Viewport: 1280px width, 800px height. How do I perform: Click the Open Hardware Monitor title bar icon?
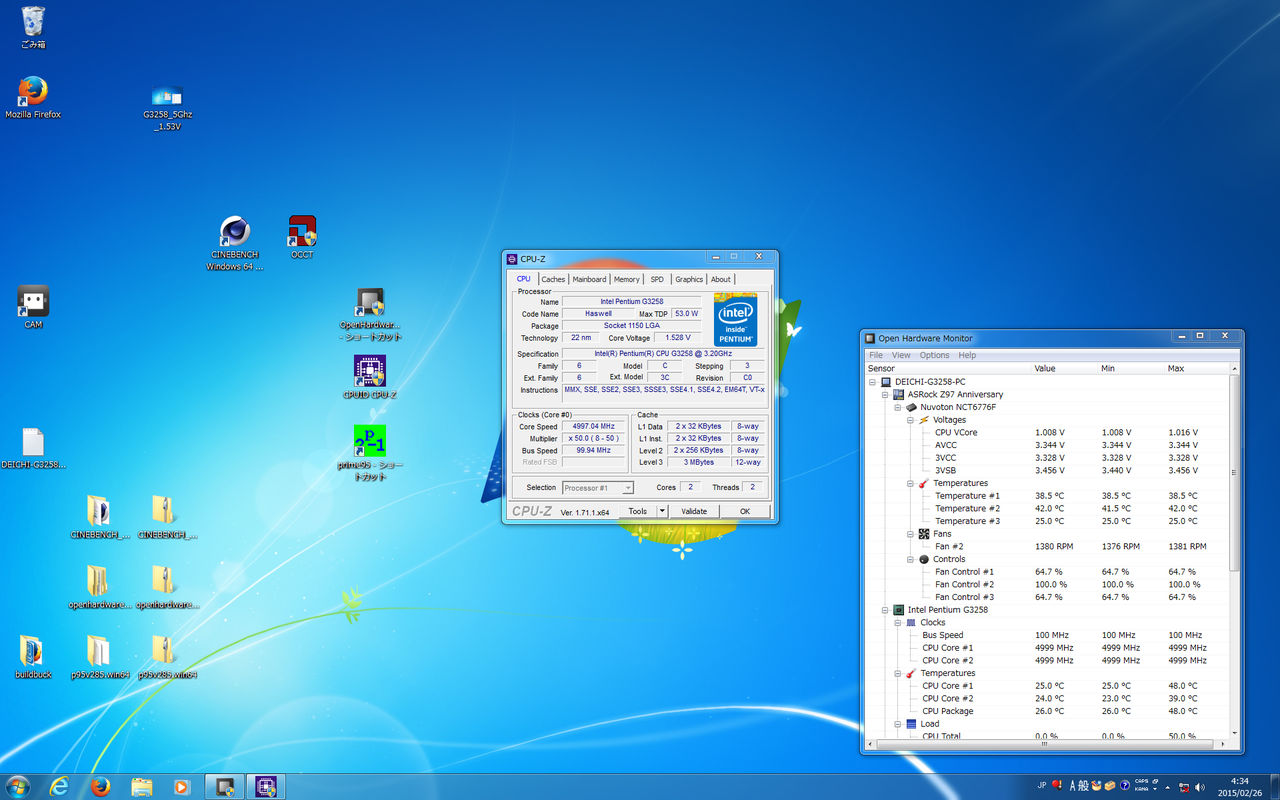coord(870,339)
